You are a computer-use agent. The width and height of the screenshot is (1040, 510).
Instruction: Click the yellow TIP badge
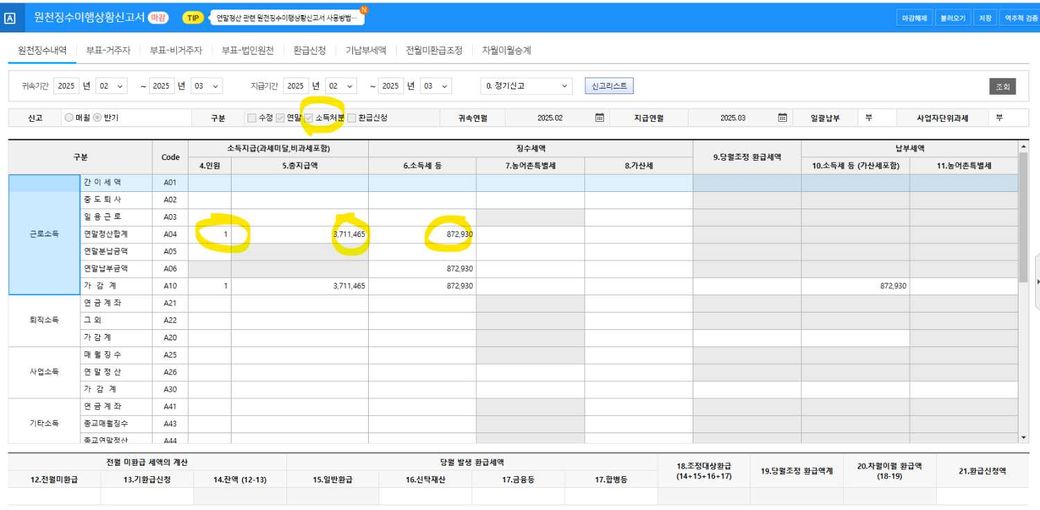[193, 18]
